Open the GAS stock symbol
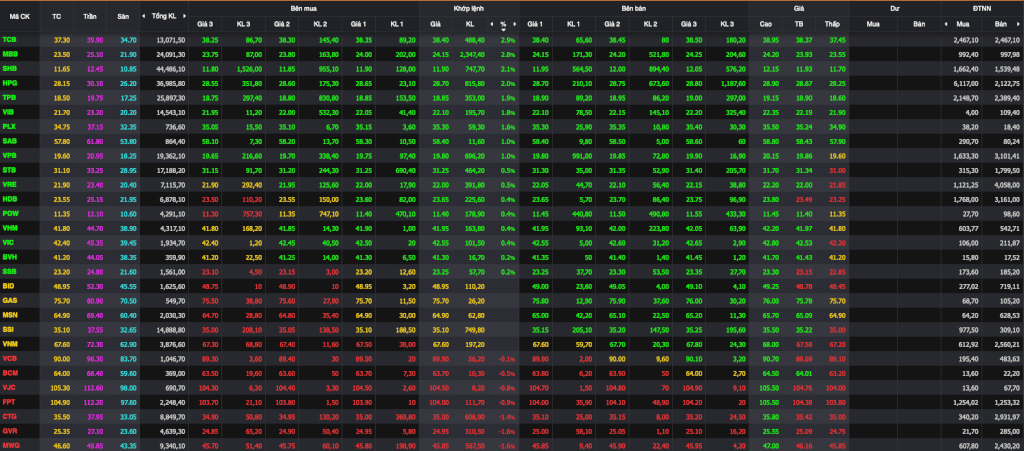This screenshot has width=1024, height=451. [10, 300]
